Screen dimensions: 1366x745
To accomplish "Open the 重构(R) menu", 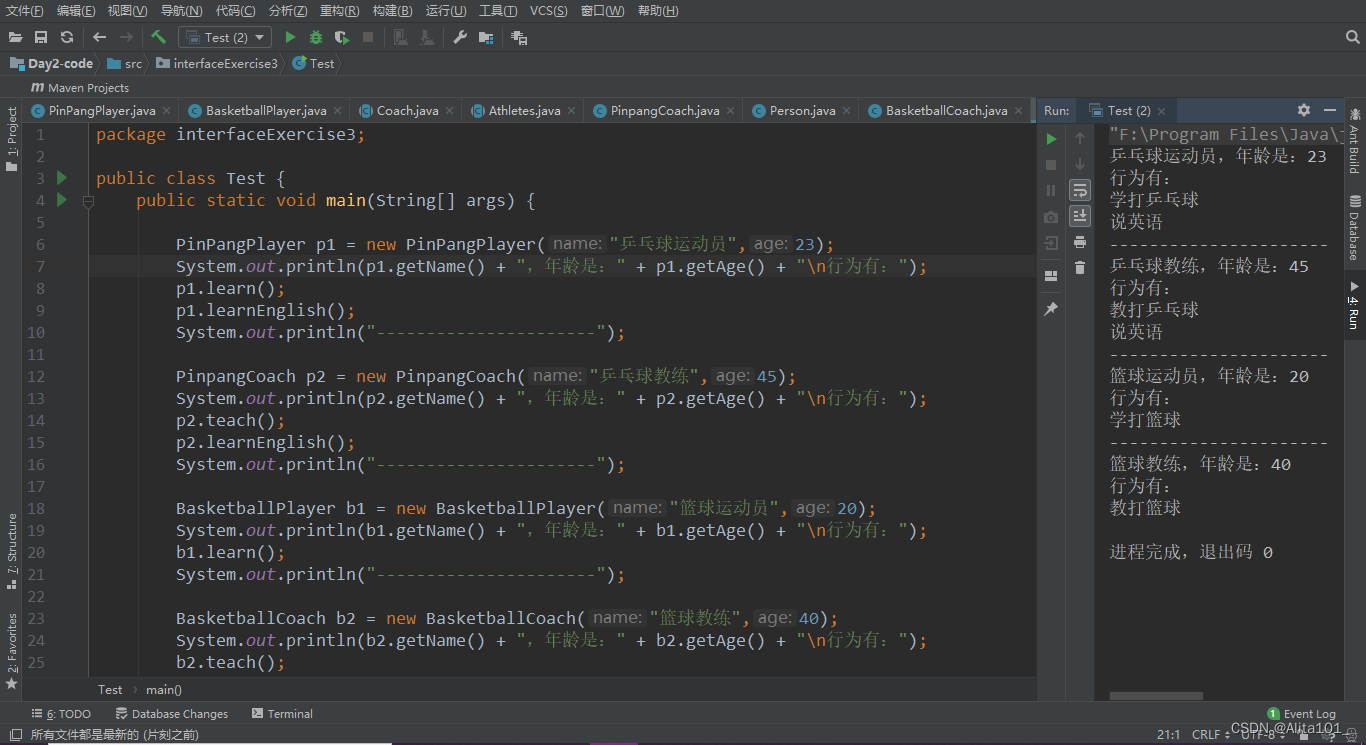I will 340,11.
